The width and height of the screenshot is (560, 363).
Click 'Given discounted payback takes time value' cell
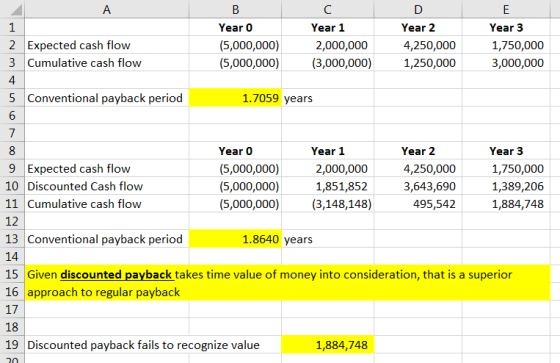click(288, 274)
